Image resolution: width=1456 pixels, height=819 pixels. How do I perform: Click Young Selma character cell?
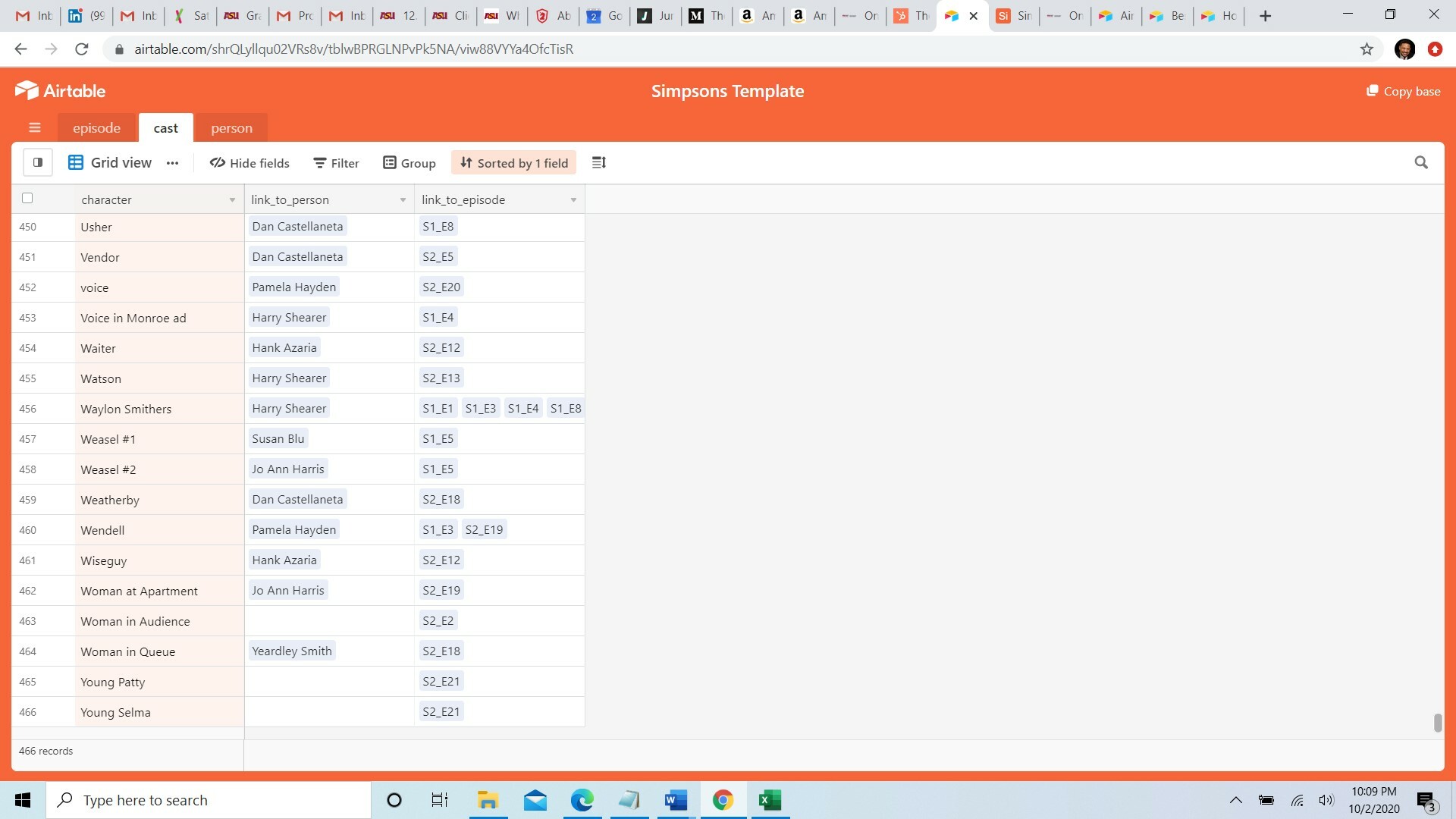[x=159, y=712]
